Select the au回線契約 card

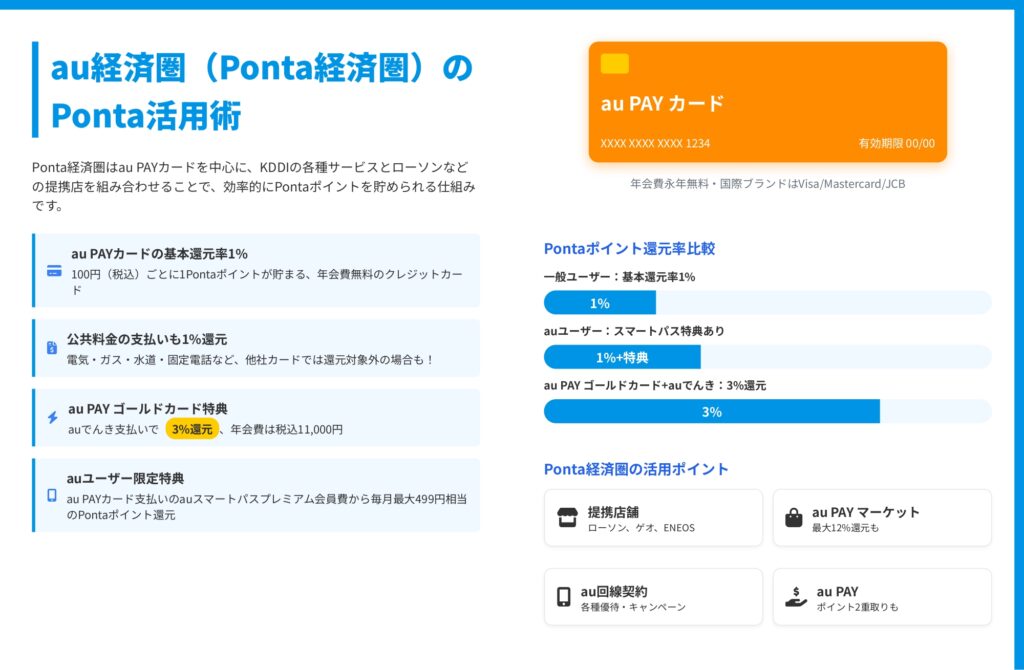653,597
